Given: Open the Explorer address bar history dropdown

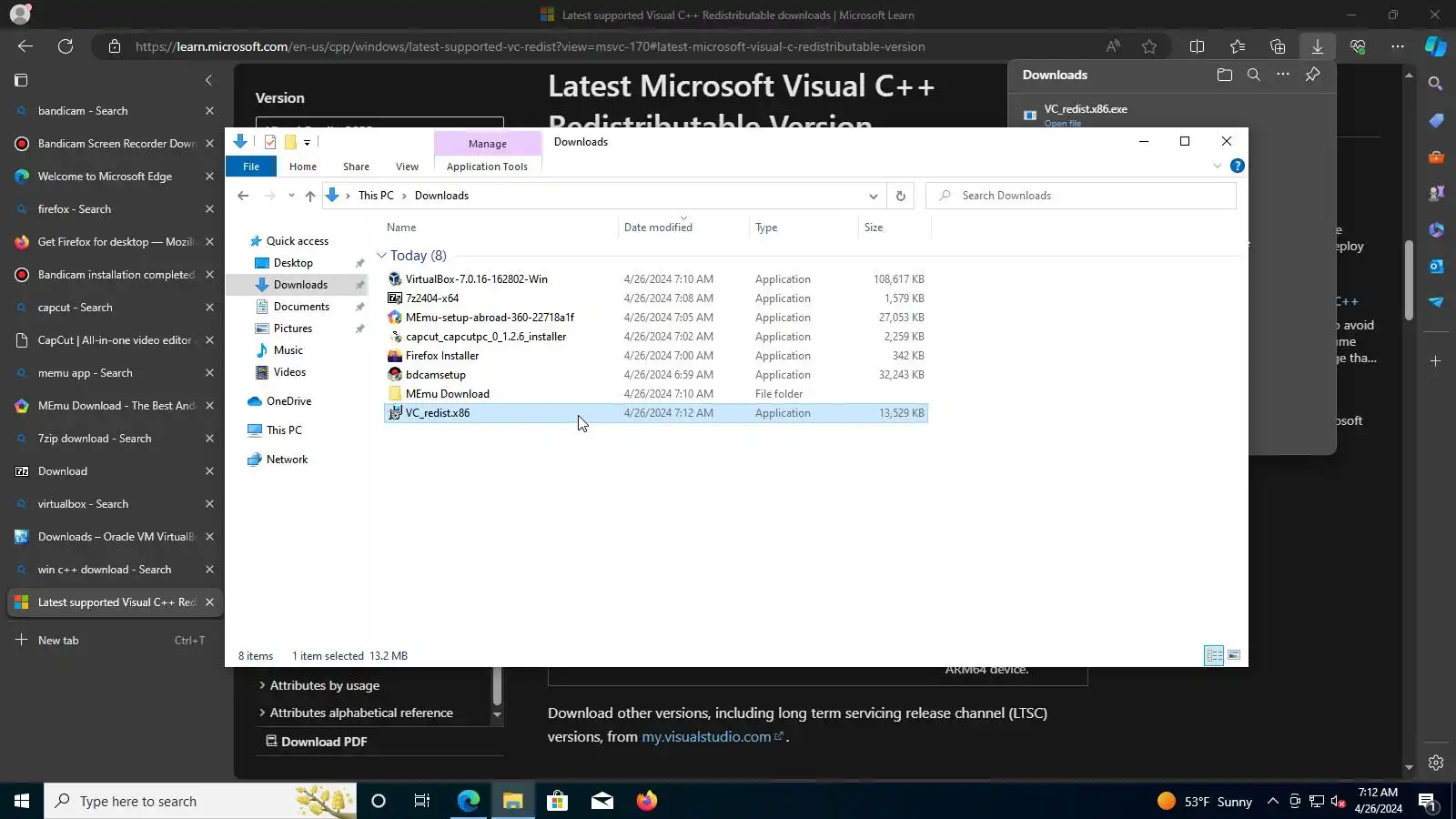Looking at the screenshot, I should (x=873, y=196).
